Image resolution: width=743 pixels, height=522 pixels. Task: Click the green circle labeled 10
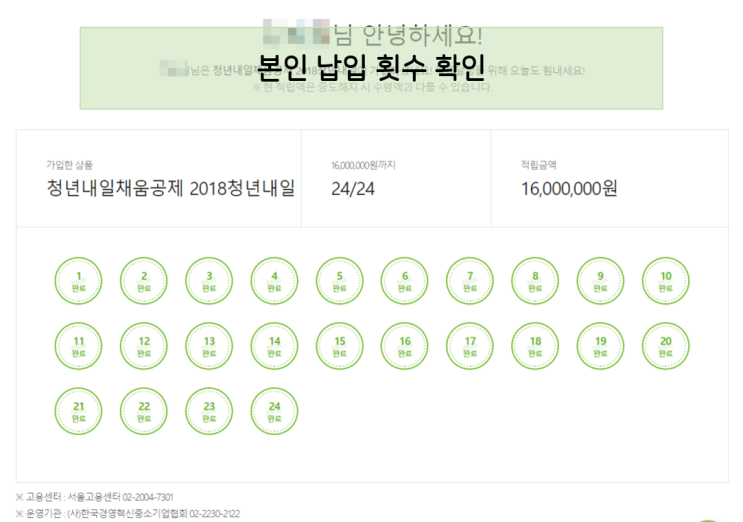pos(666,281)
